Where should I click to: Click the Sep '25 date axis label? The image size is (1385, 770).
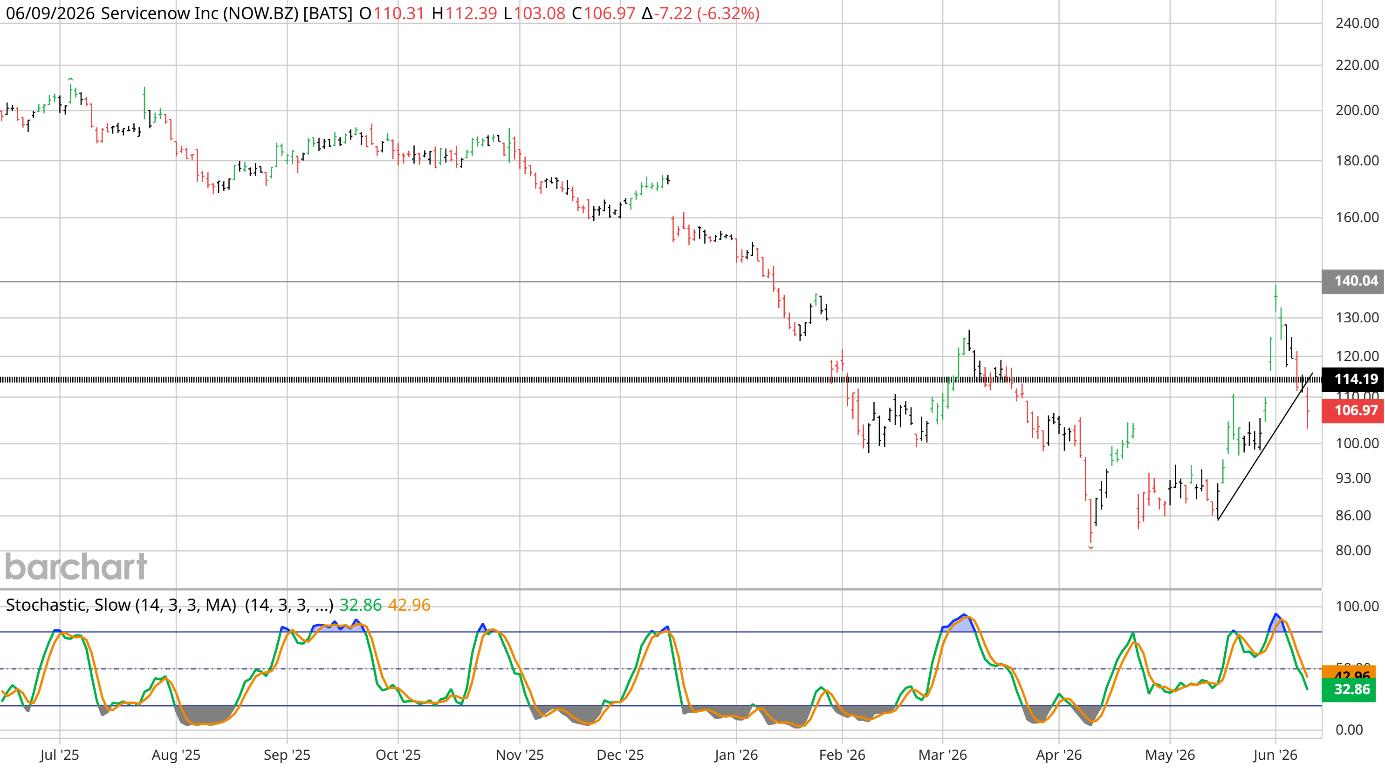pyautogui.click(x=285, y=754)
